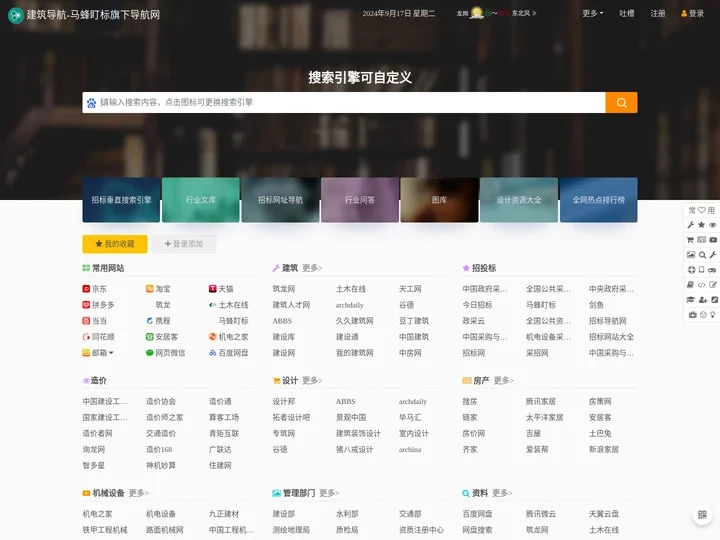Click 登录 in the header
Screen dimensions: 720x540
tap(692, 13)
